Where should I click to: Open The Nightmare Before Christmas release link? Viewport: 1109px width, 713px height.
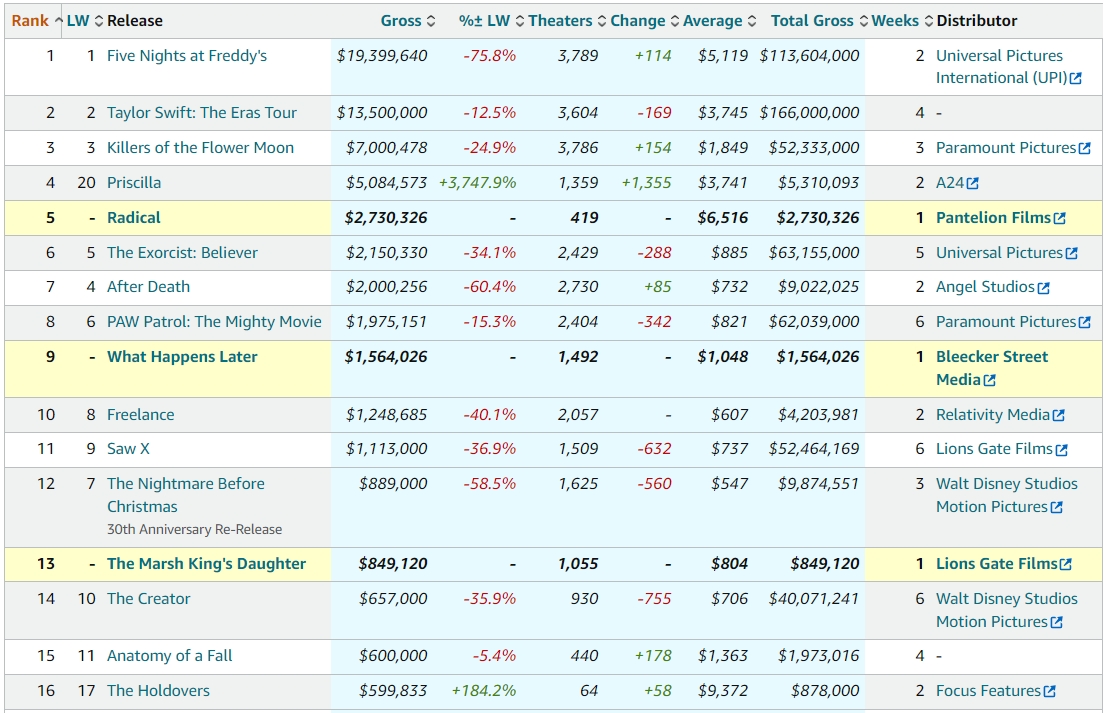(186, 495)
